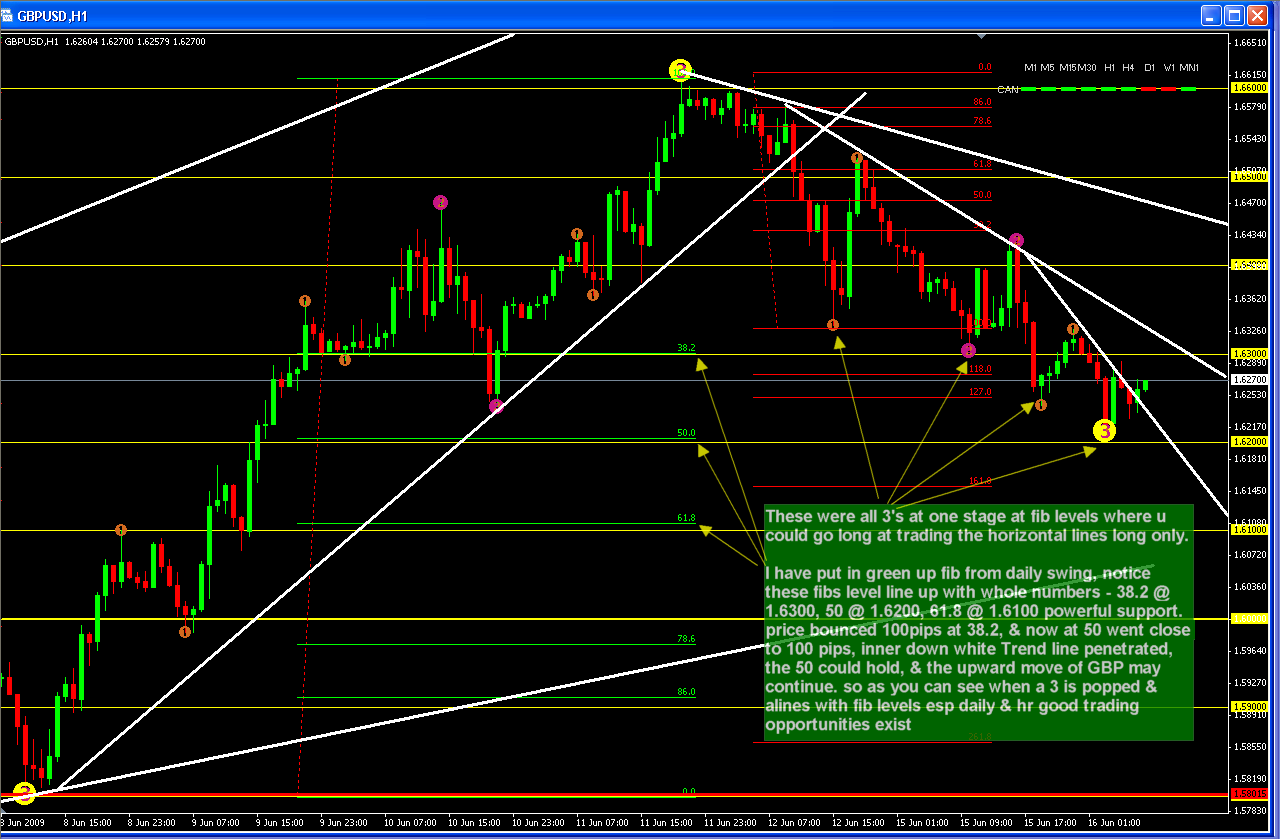
Task: Select the yellow 1.59000 price tag
Action: [x=1250, y=706]
